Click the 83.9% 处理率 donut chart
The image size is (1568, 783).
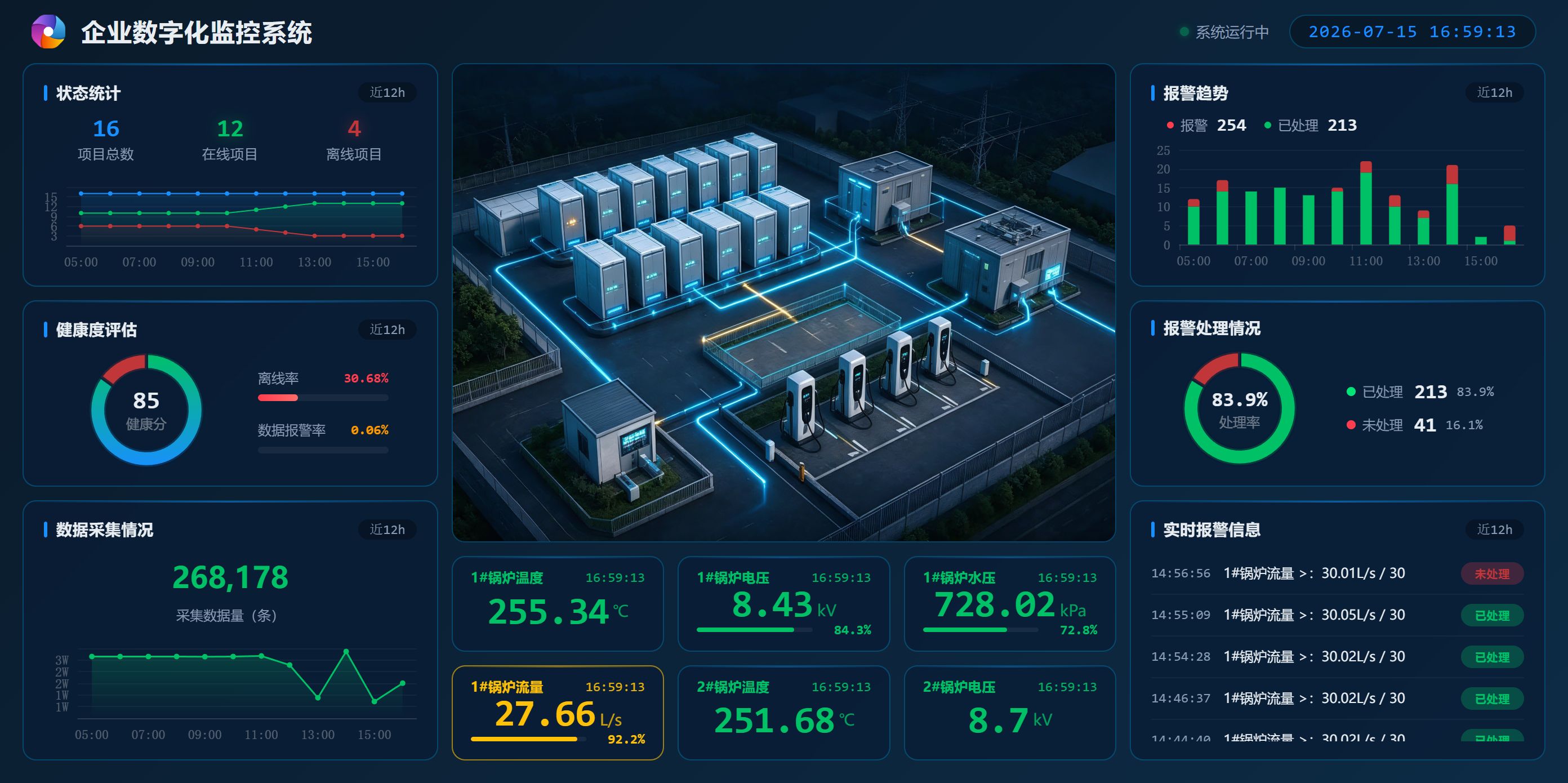pyautogui.click(x=1239, y=408)
